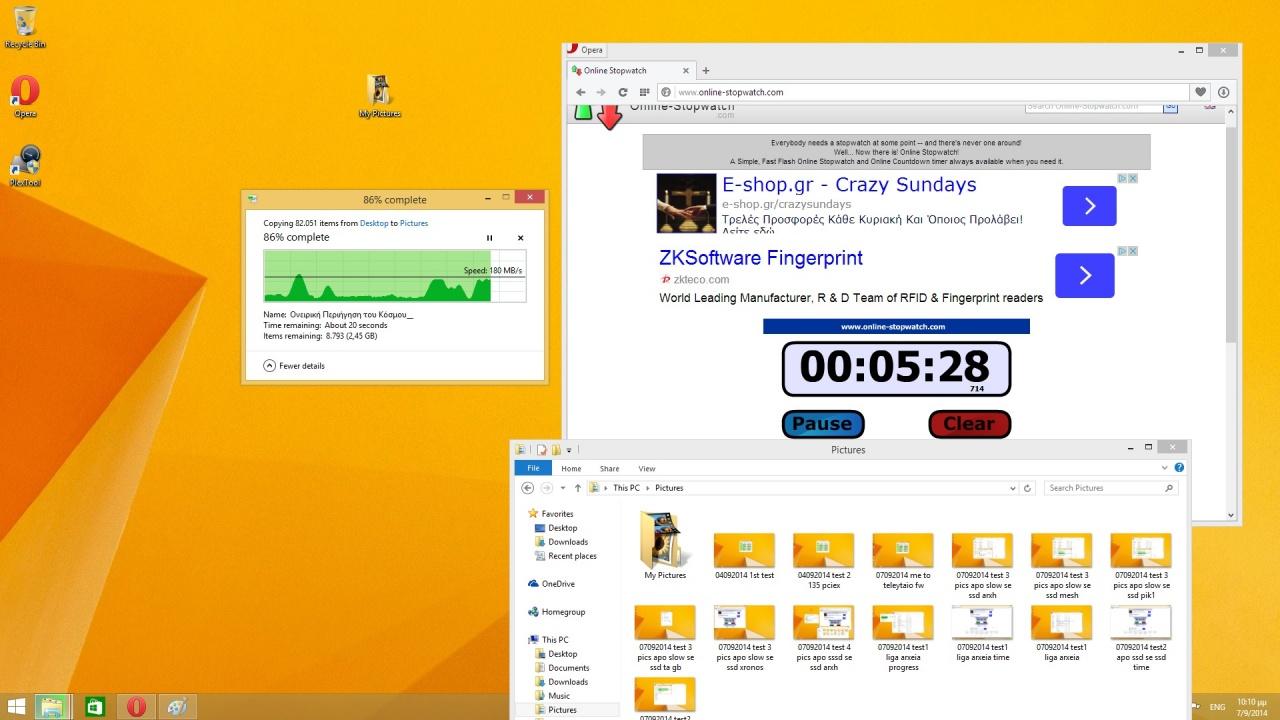The image size is (1280, 720).
Task: Open the Desktop source link in copy dialog
Action: 374,223
